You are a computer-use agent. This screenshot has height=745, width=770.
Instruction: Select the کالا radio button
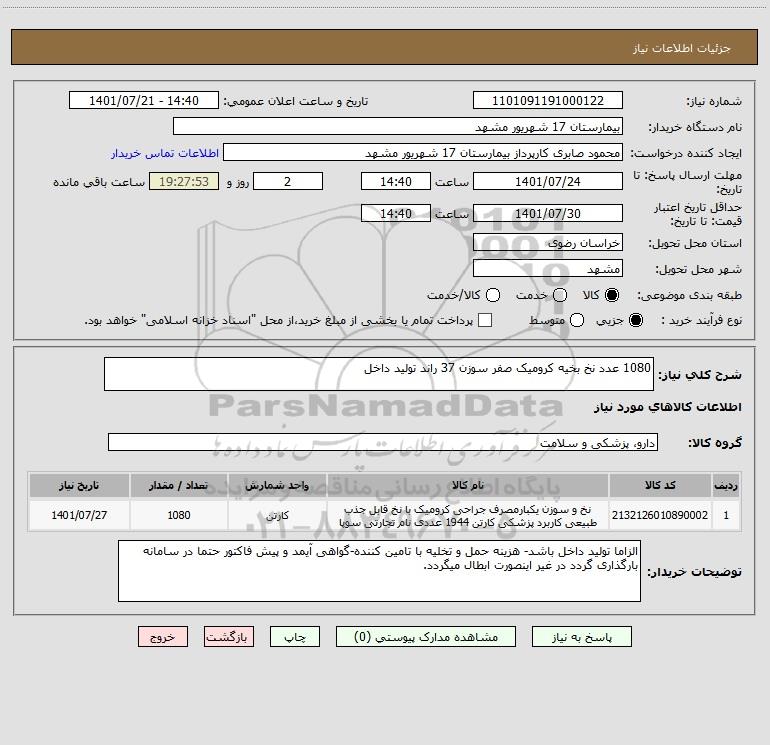tap(612, 295)
